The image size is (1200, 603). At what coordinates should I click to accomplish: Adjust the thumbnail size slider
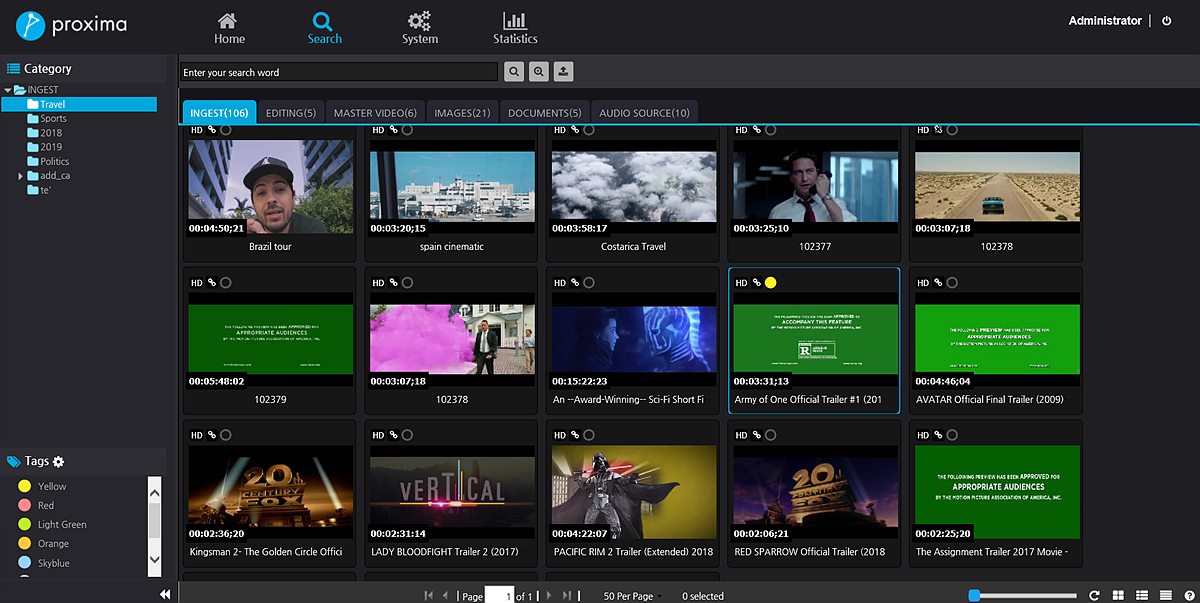(1022, 596)
